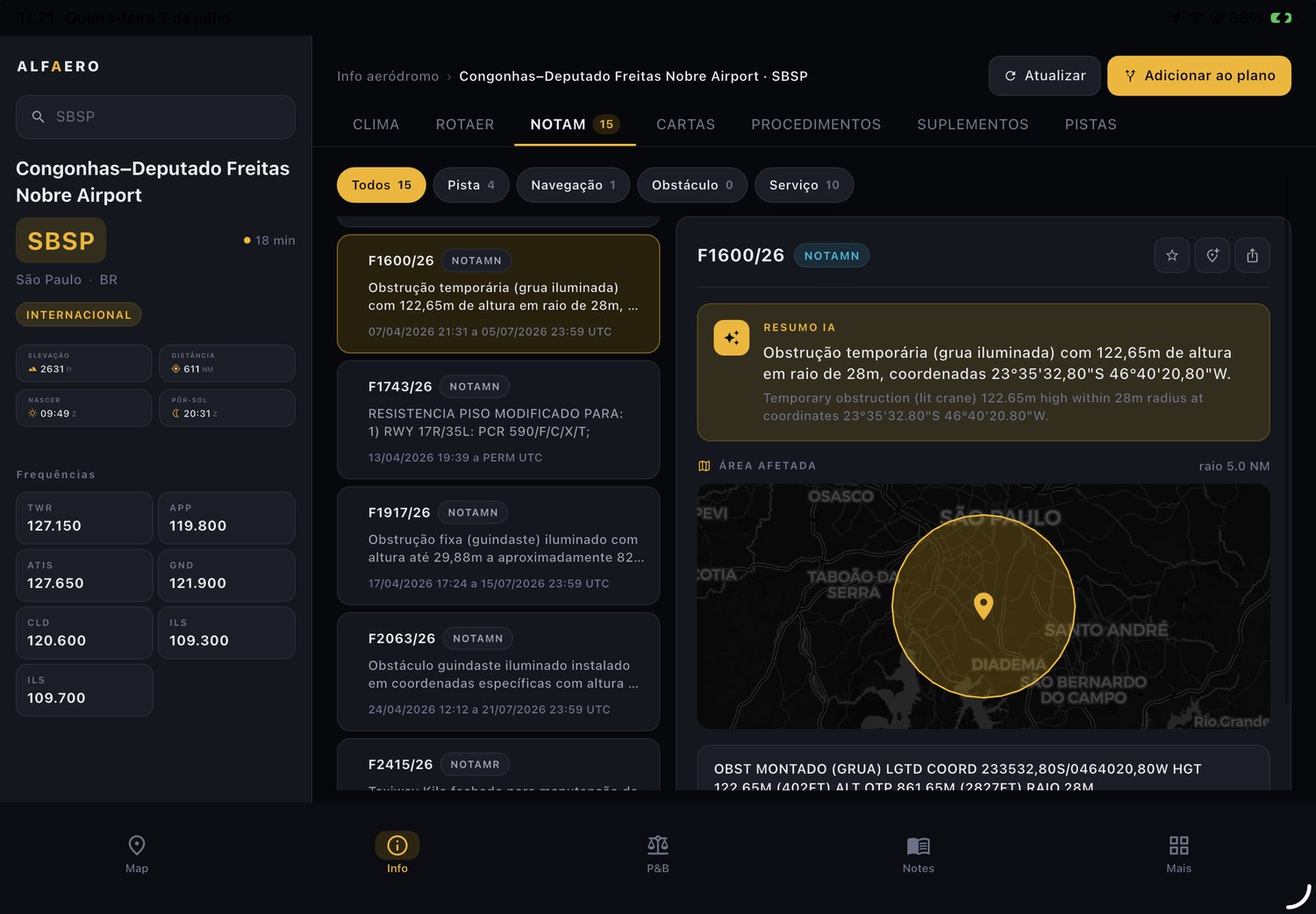The image size is (1316, 914).
Task: Click the shield-plus icon beside the star
Action: point(1212,255)
